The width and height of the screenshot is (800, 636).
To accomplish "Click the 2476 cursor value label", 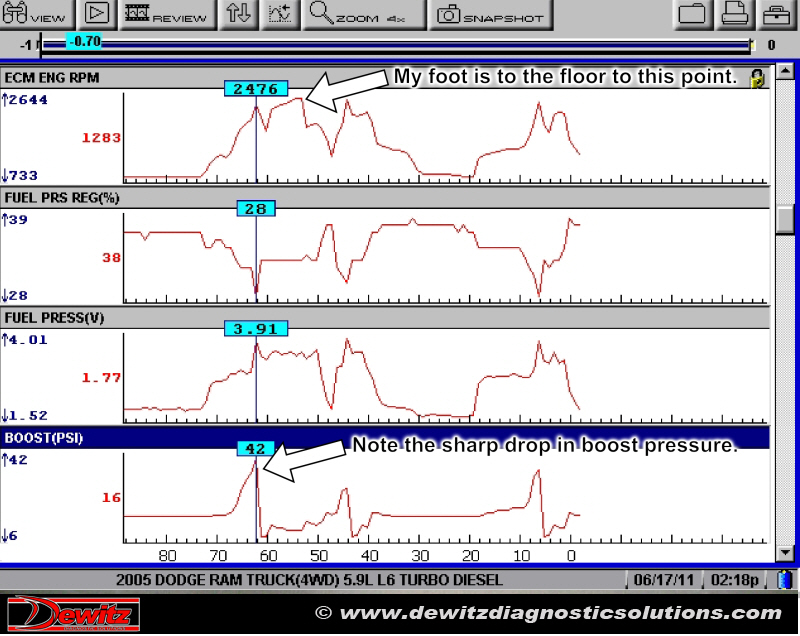I will point(256,89).
